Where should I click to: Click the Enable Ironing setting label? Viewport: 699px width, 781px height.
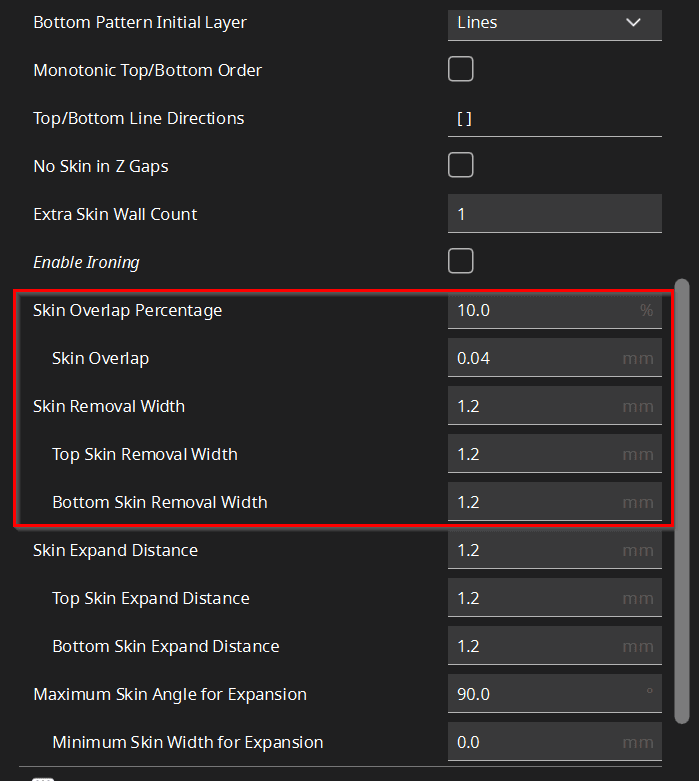click(x=86, y=262)
